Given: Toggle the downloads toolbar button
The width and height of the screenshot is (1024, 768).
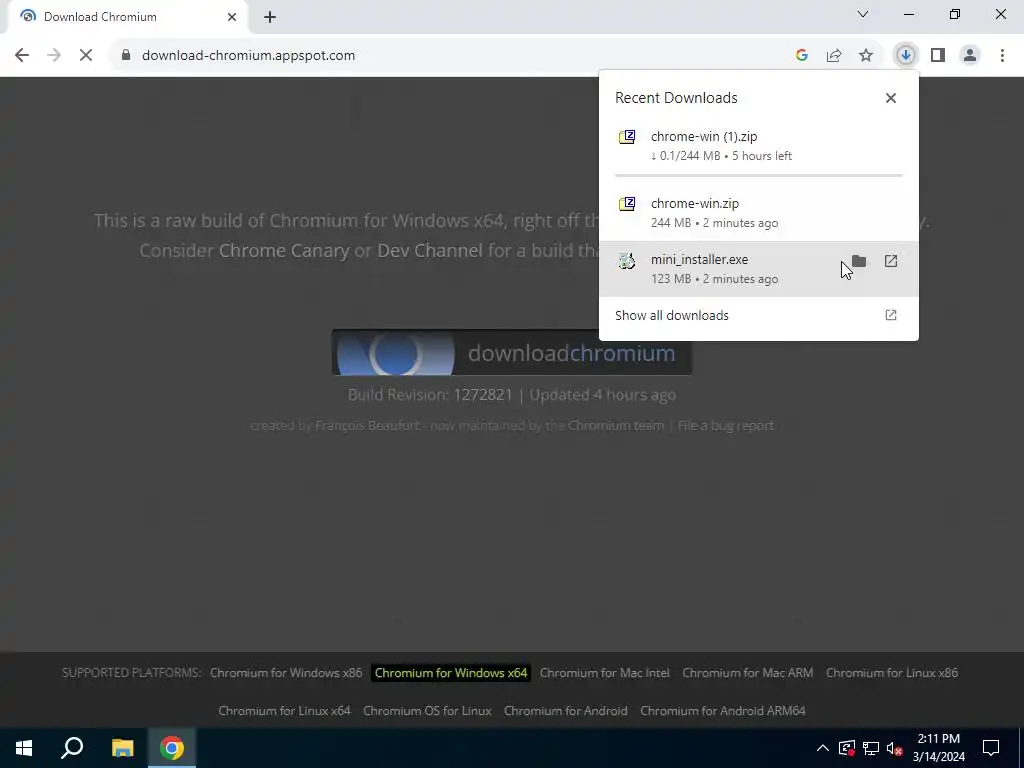Looking at the screenshot, I should click(905, 56).
